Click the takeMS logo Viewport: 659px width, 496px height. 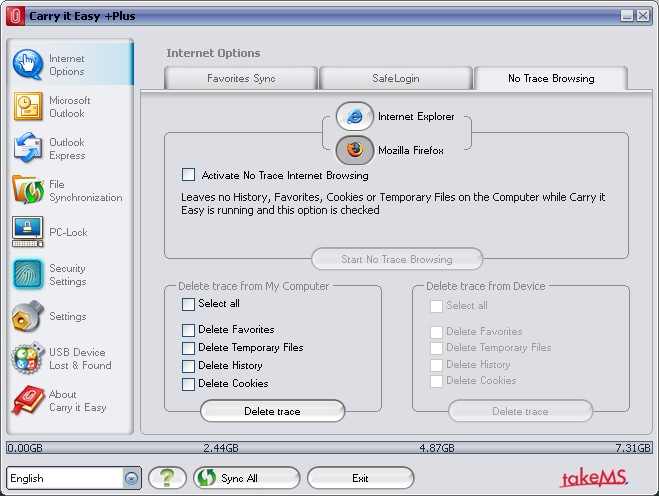point(594,478)
